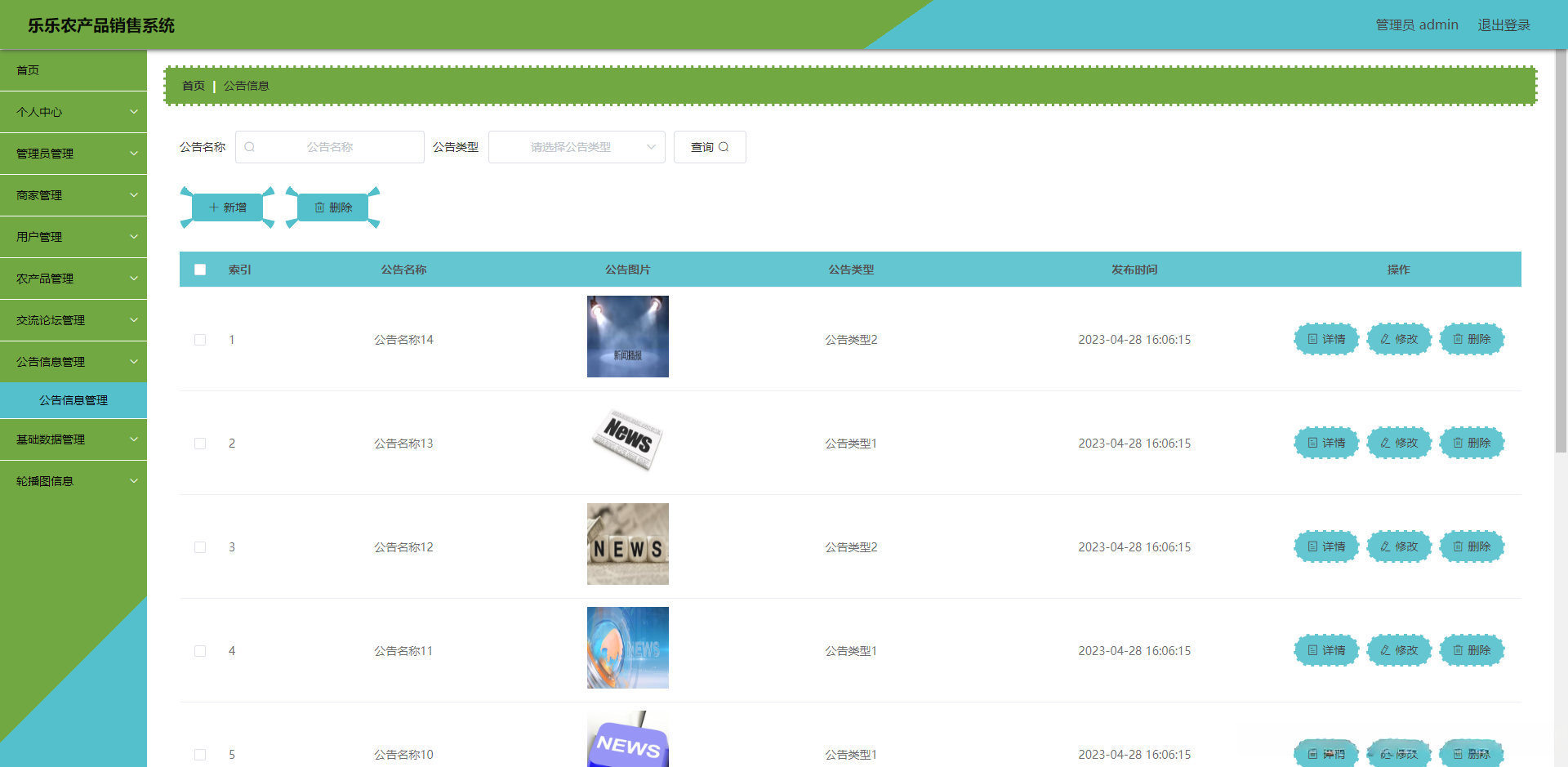
Task: Click the 索引 column header
Action: (x=240, y=270)
